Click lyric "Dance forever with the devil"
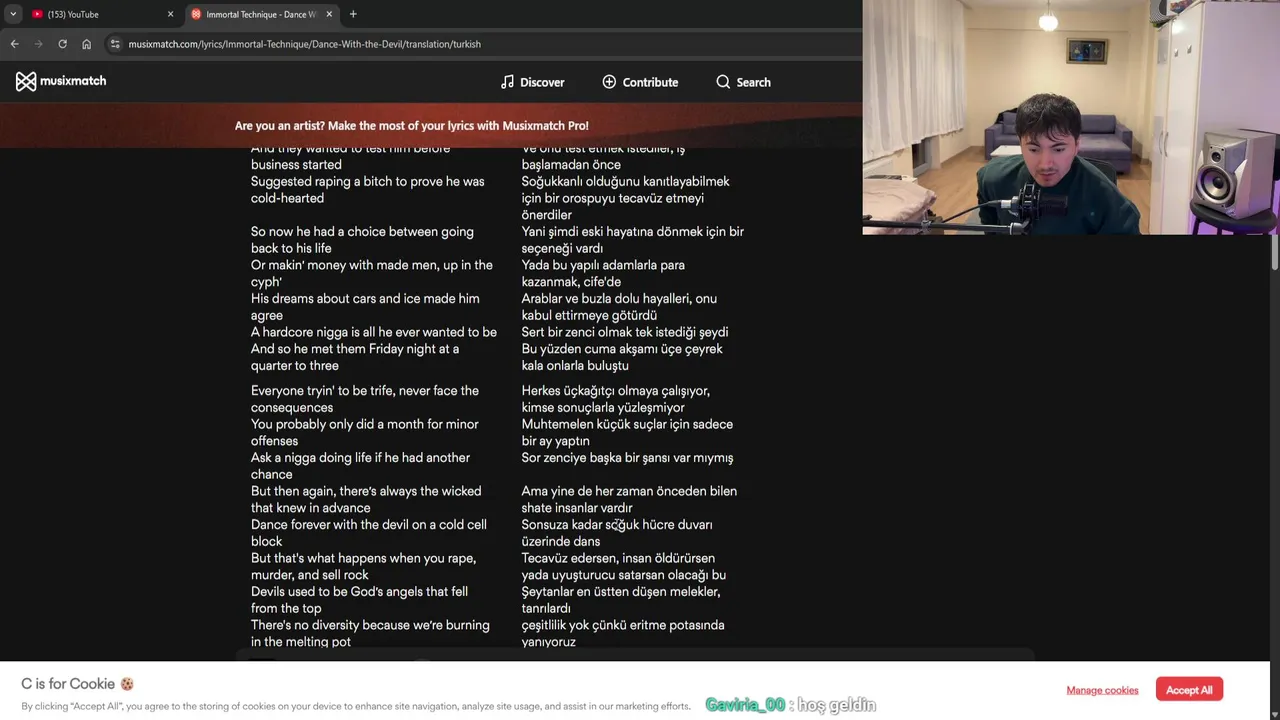Screen dimensions: 1280x720 point(333,525)
